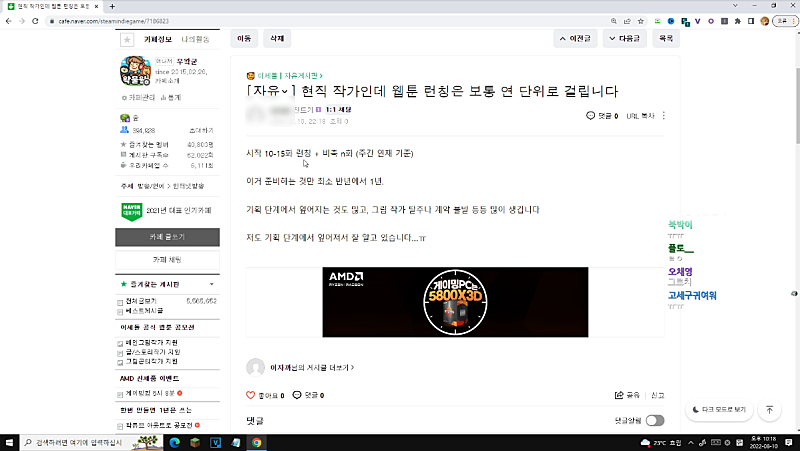Image resolution: width=800 pixels, height=451 pixels.
Task: Click the purple circle extension icon
Action: (x=711, y=21)
